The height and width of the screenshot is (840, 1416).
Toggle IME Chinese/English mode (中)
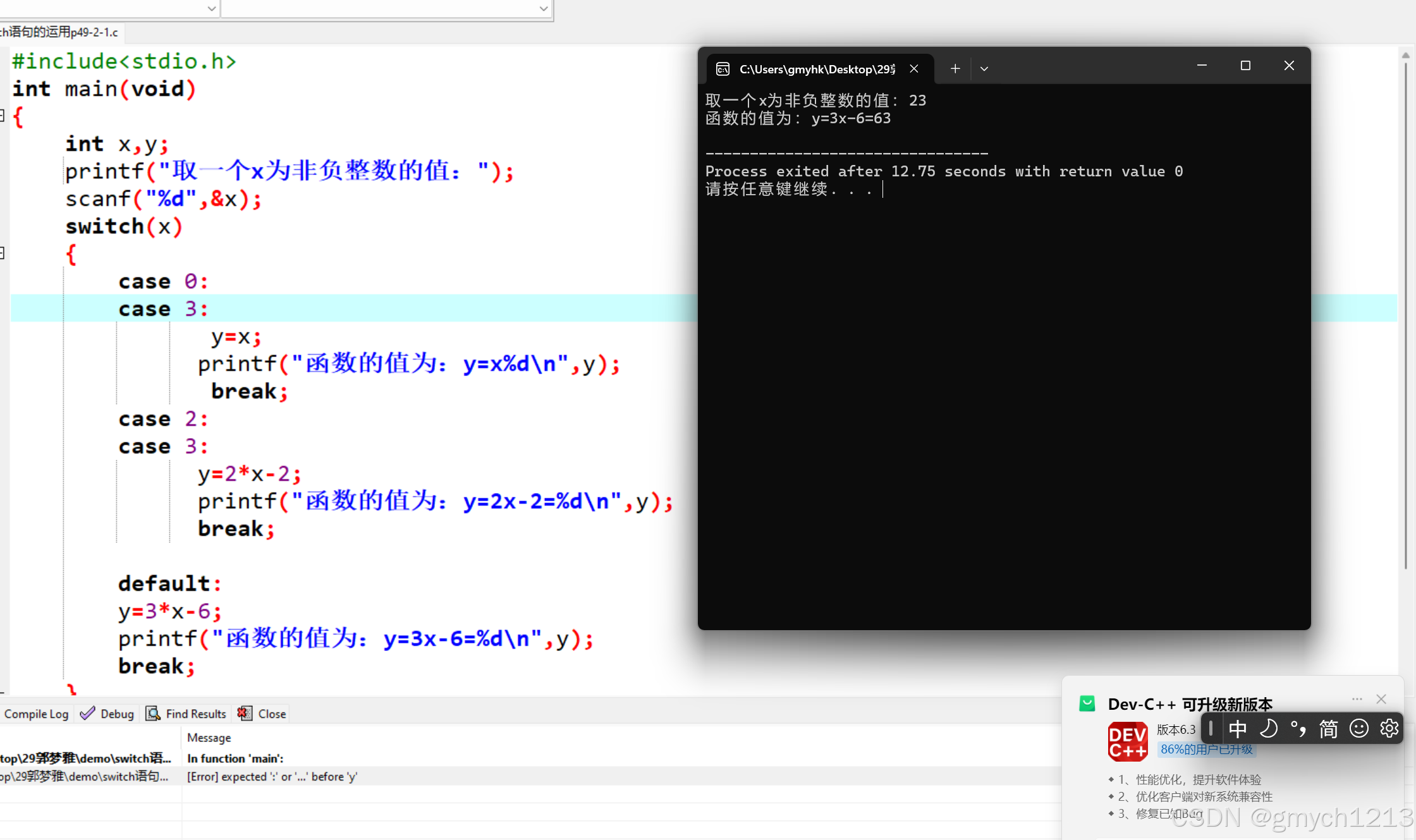(x=1237, y=729)
